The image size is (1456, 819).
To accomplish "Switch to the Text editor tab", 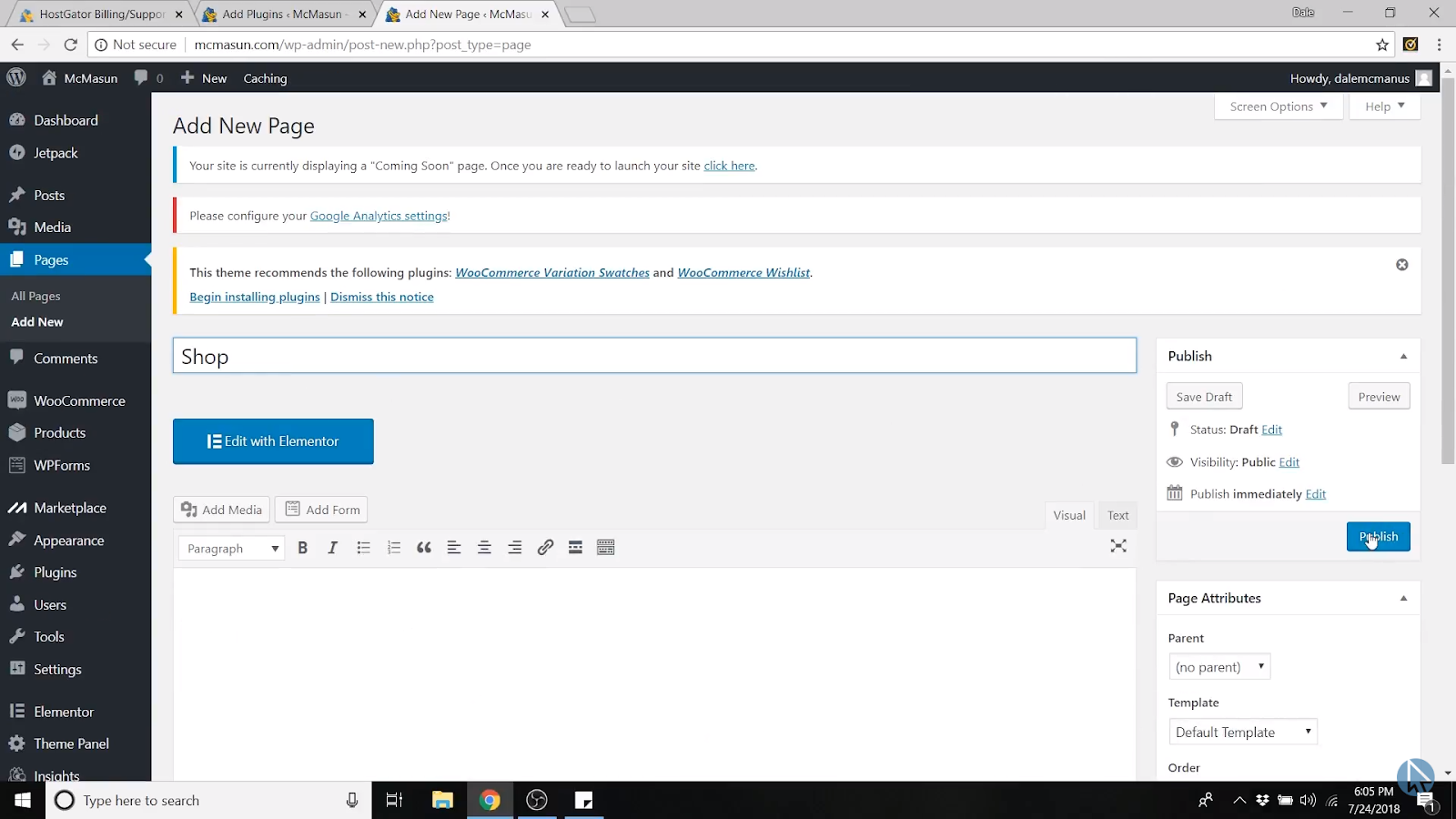I will click(x=1118, y=515).
